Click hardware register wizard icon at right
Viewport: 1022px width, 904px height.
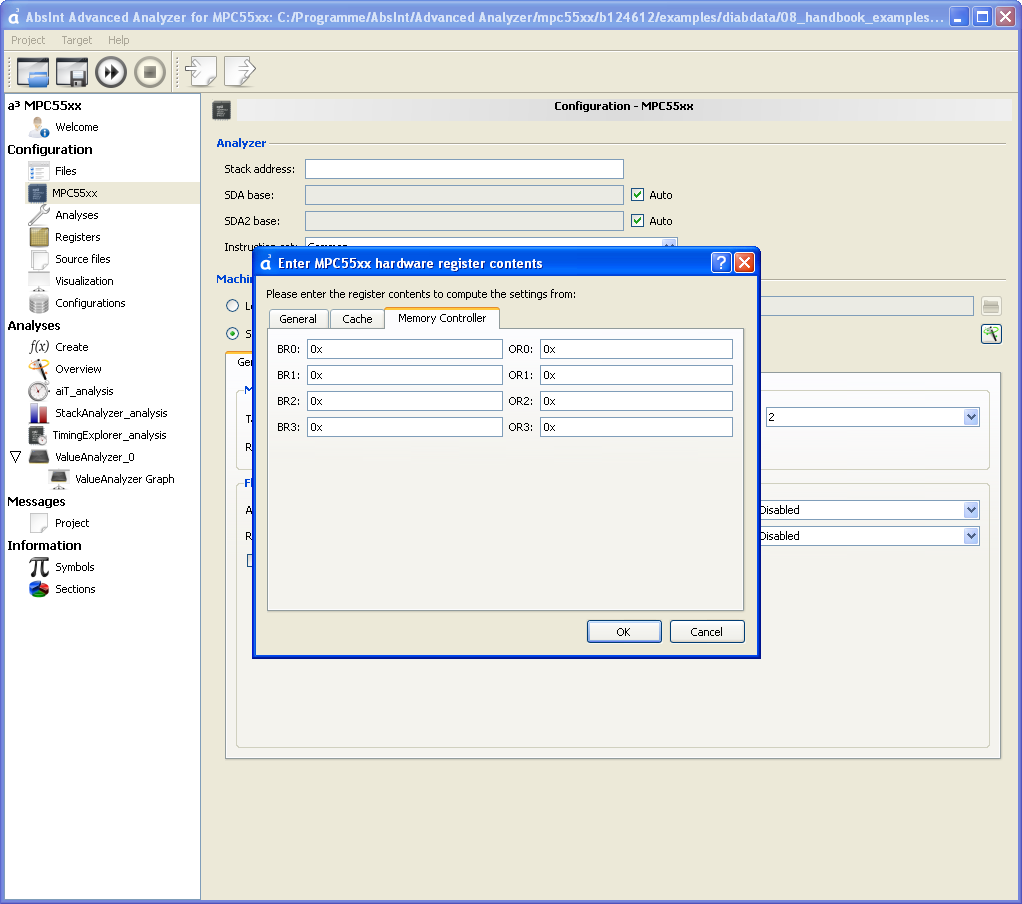pyautogui.click(x=991, y=334)
